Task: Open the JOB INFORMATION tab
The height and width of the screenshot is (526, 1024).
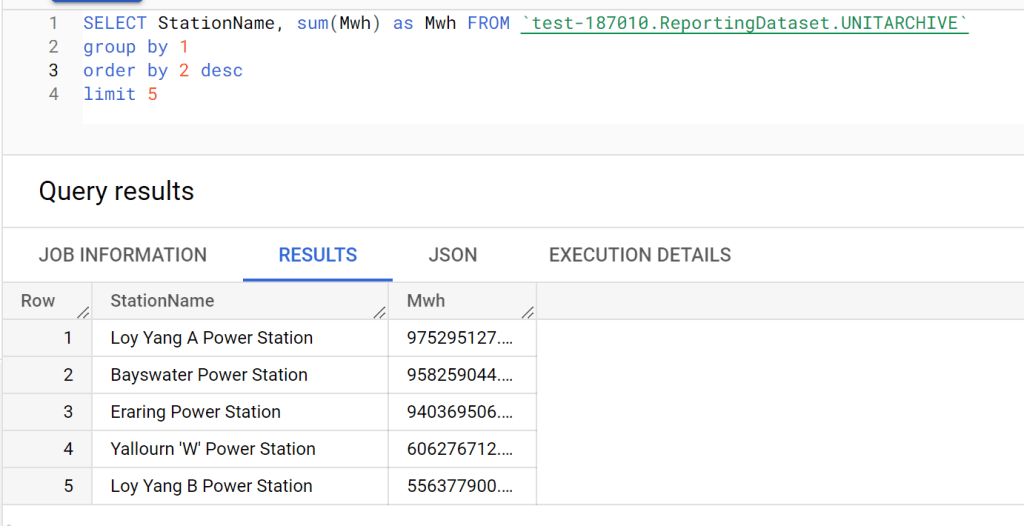Action: click(122, 255)
